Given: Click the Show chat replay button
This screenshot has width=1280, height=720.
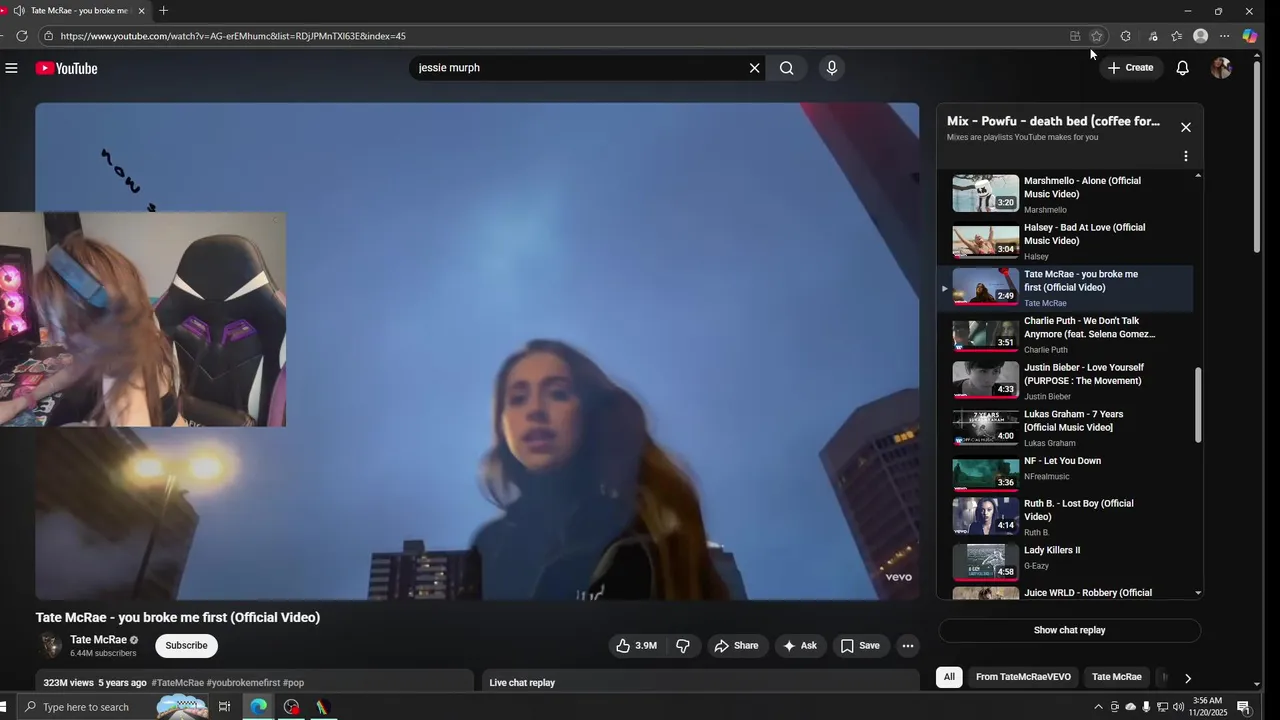Looking at the screenshot, I should pyautogui.click(x=1069, y=630).
